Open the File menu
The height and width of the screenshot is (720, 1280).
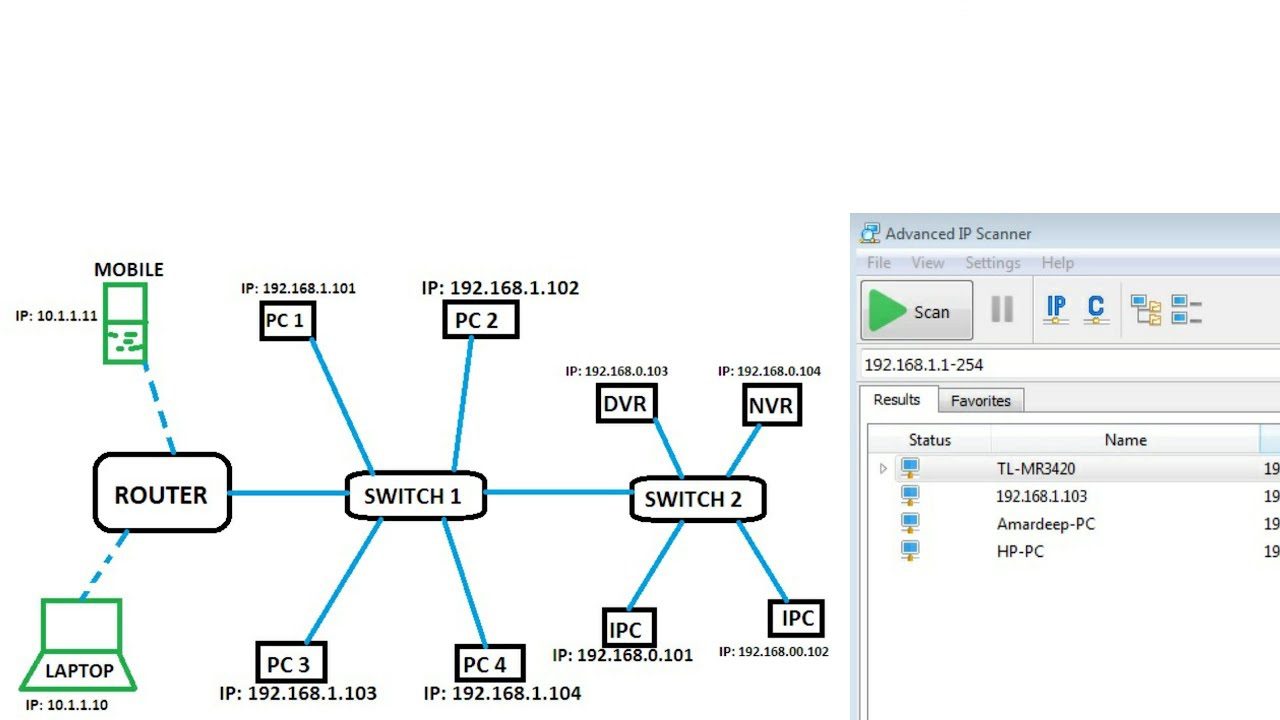879,263
